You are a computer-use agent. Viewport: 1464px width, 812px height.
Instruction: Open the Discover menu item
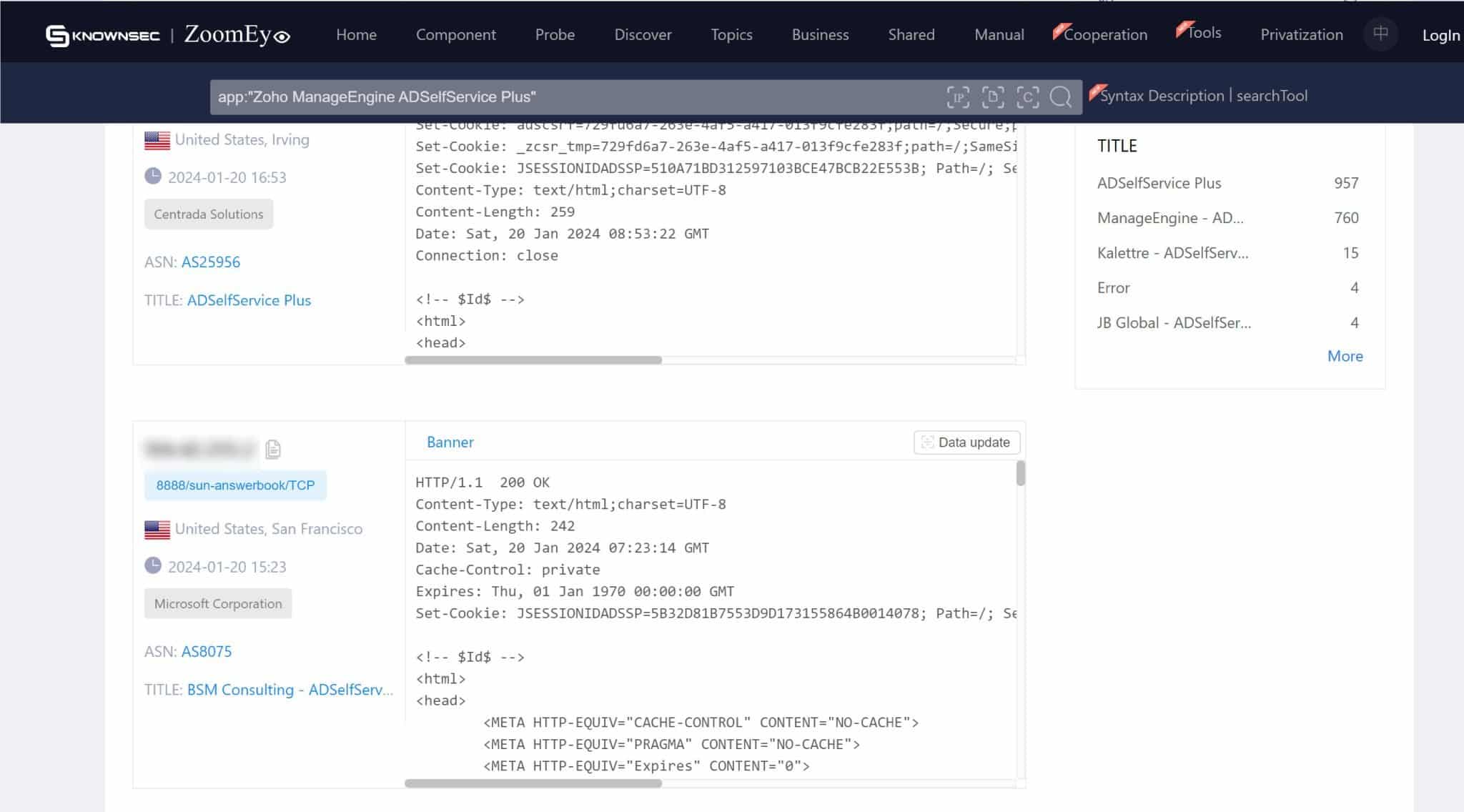pos(643,34)
